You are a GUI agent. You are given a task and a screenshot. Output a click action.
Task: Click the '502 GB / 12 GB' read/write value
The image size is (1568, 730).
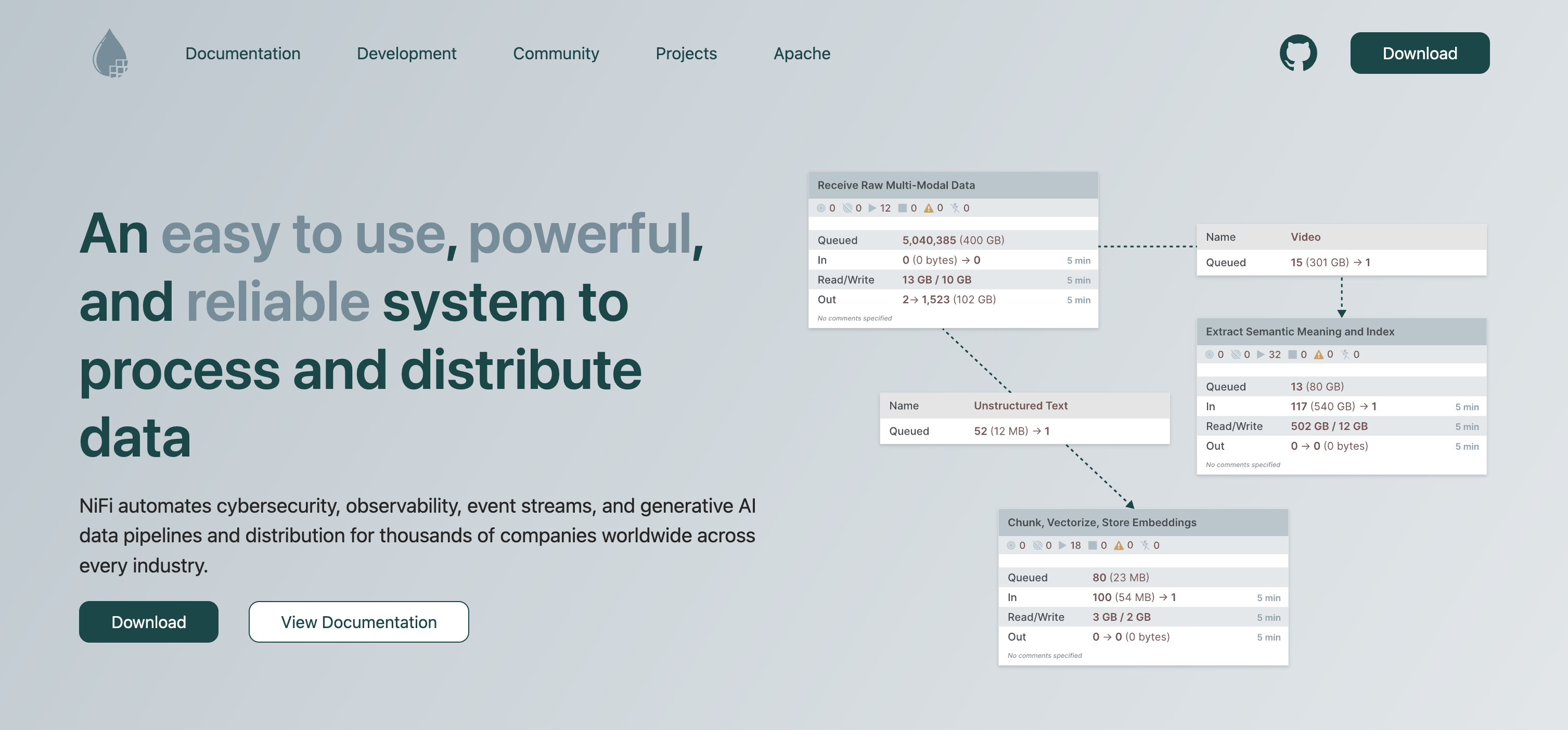[x=1329, y=426]
